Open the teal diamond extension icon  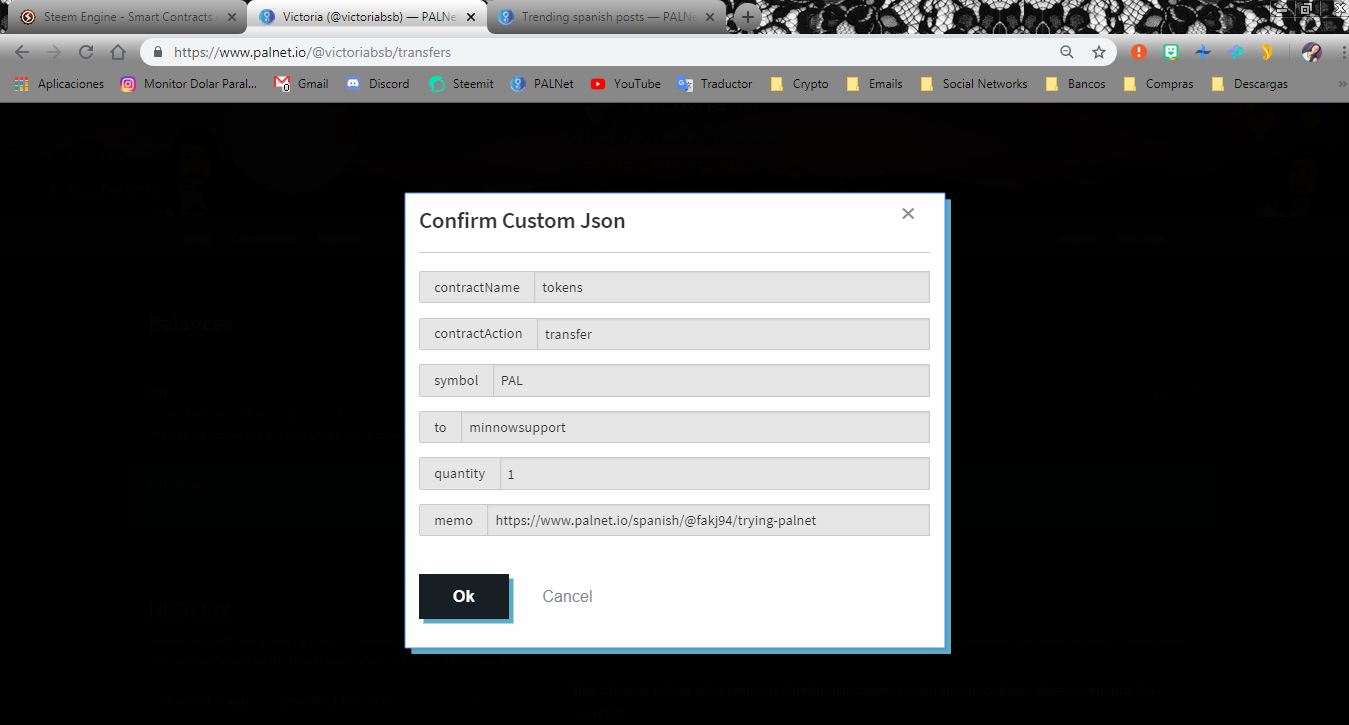point(1235,52)
